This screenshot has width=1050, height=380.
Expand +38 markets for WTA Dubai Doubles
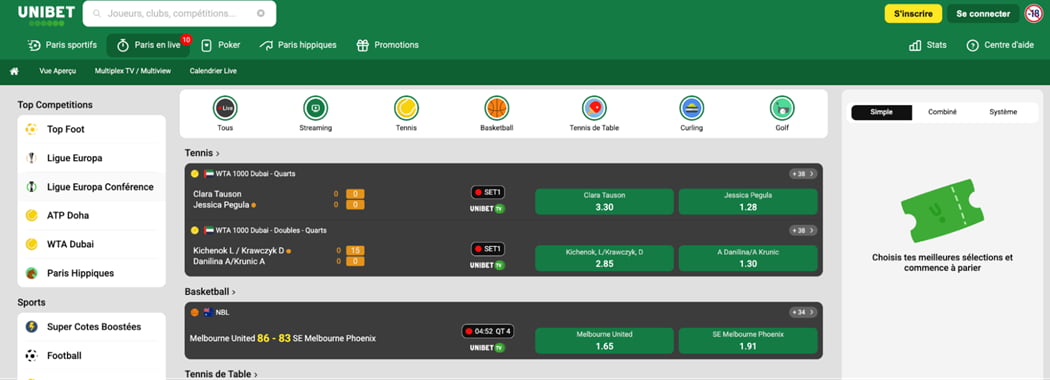click(x=802, y=230)
